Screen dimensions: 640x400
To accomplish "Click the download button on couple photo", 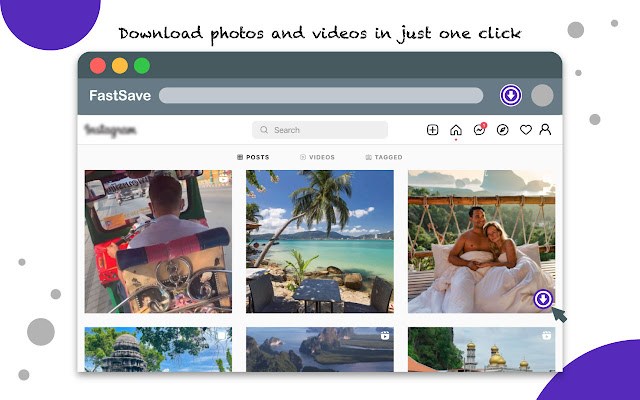I will pos(543,300).
